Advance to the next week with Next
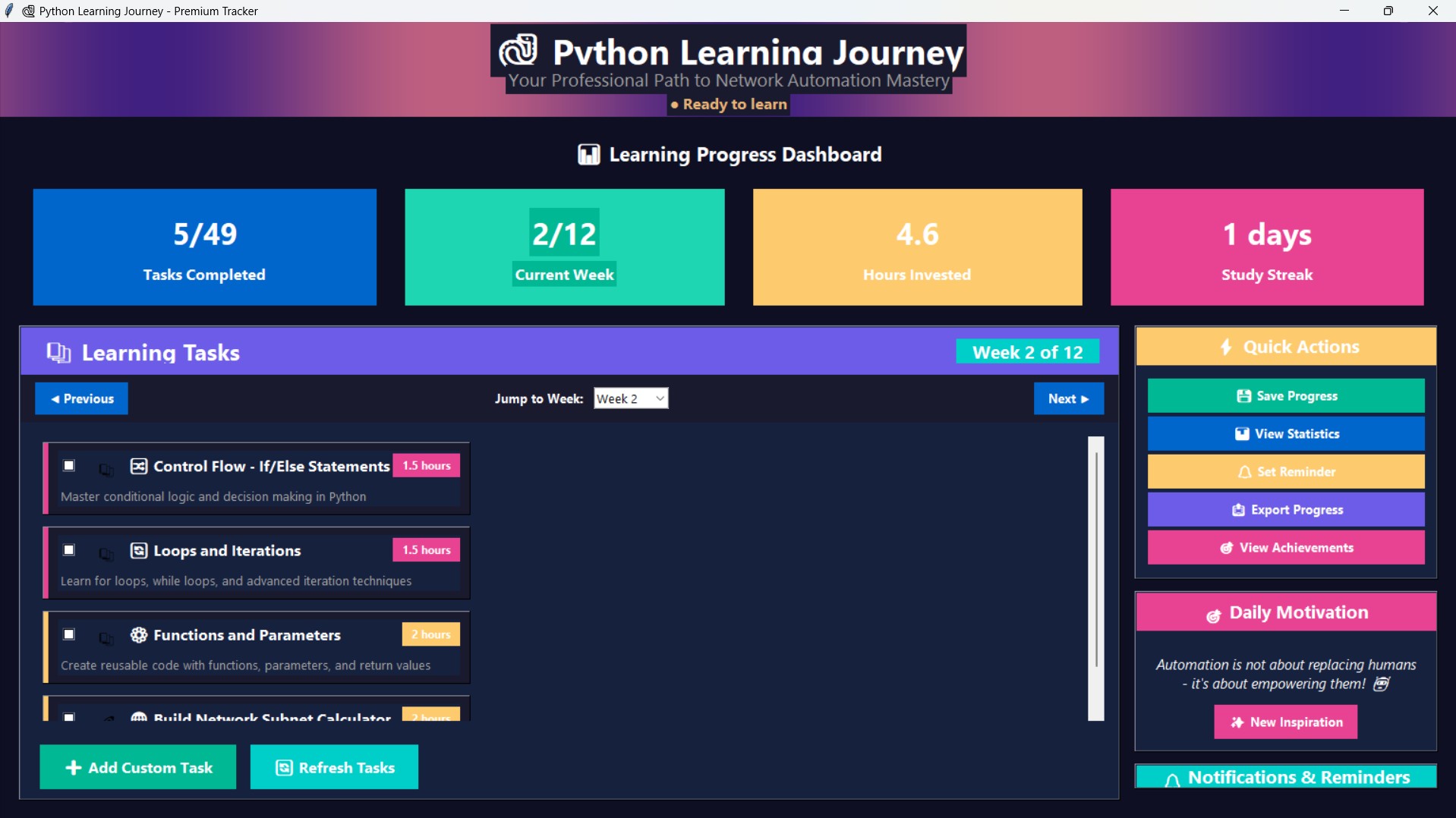 pos(1068,398)
